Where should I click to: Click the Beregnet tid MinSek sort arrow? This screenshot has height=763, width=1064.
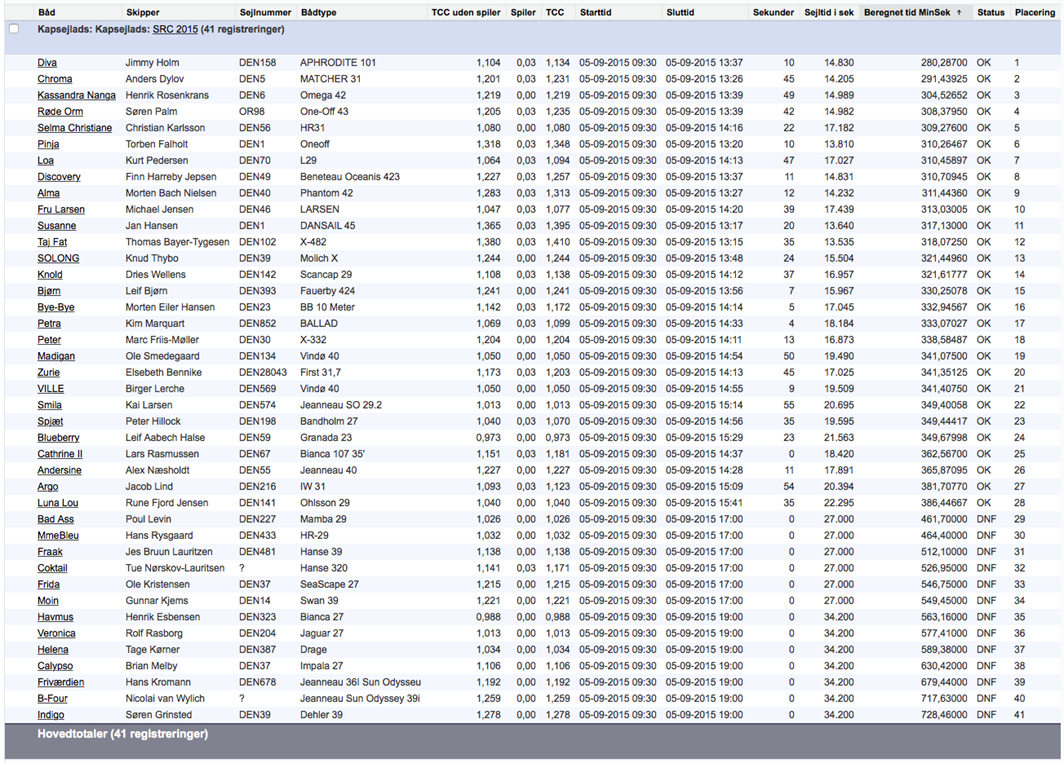coord(959,12)
